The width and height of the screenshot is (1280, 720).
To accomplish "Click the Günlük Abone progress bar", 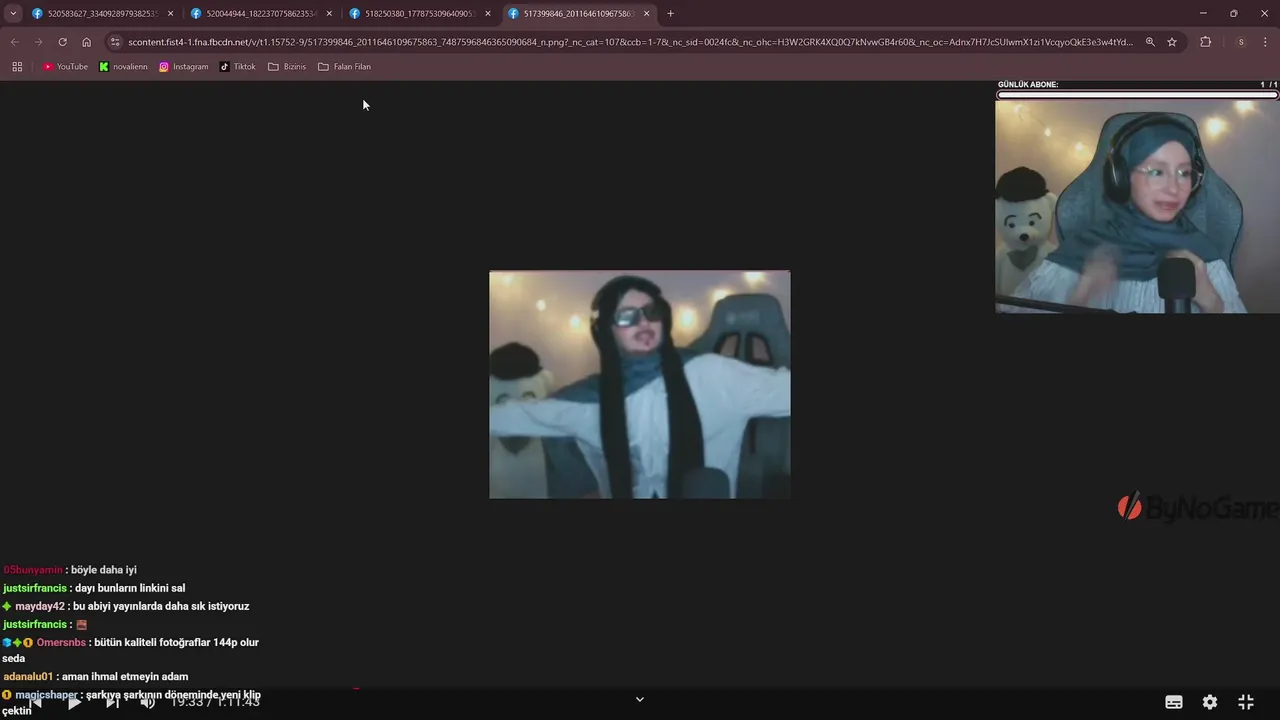I will 1137,95.
